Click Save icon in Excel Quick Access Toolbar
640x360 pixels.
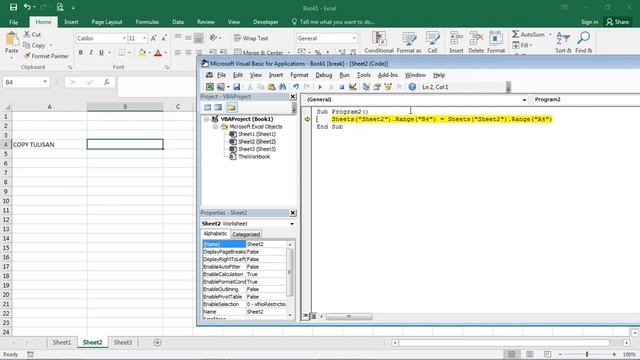tap(13, 7)
